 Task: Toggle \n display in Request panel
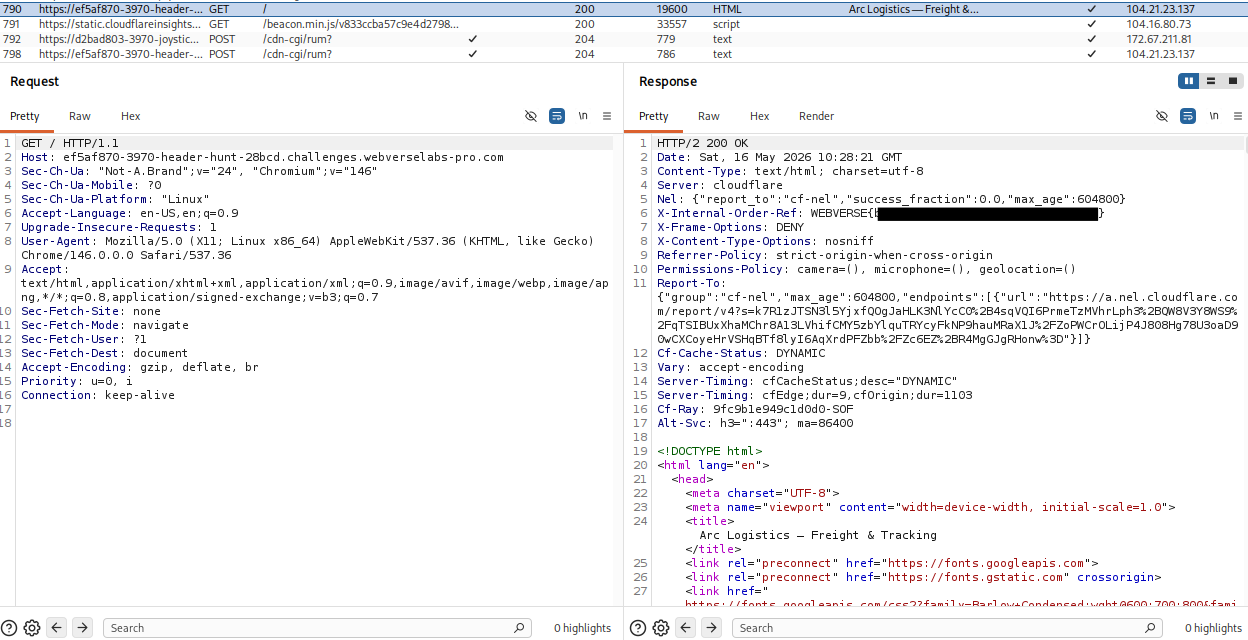(583, 116)
